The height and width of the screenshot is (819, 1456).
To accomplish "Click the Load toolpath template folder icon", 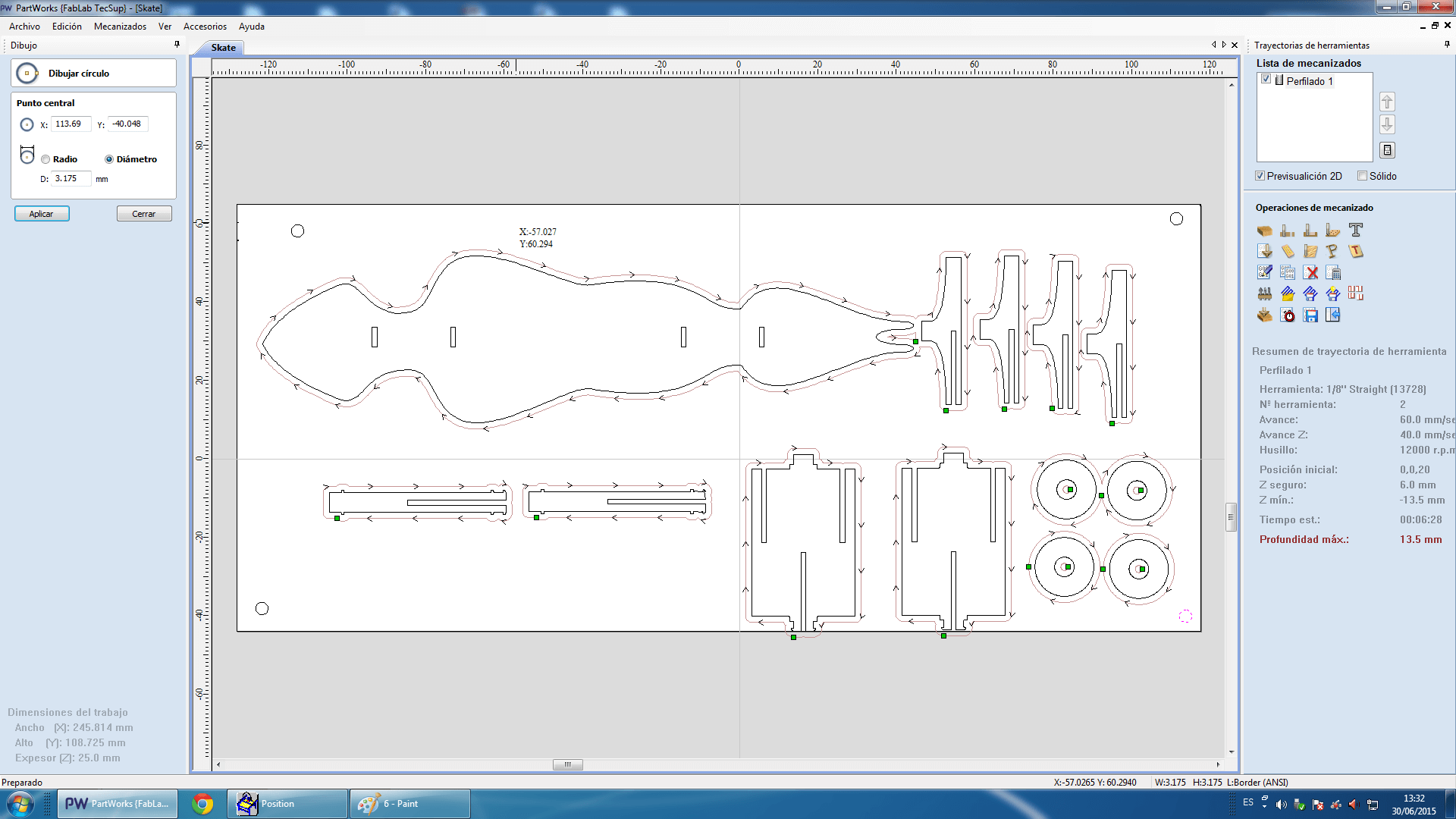I will coord(1287,293).
